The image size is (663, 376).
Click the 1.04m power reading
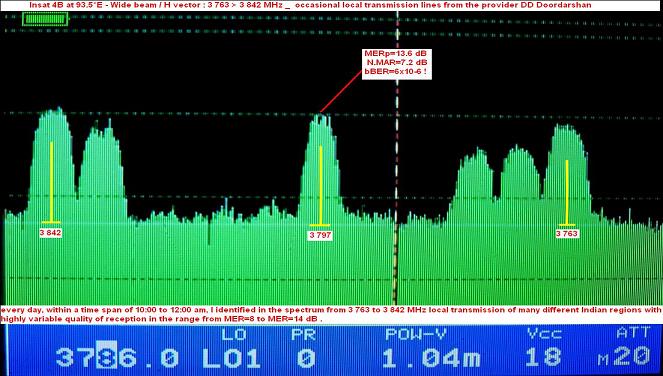pos(431,358)
